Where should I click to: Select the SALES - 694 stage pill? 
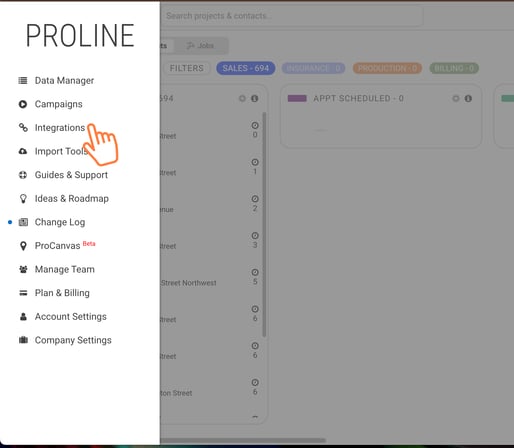246,68
